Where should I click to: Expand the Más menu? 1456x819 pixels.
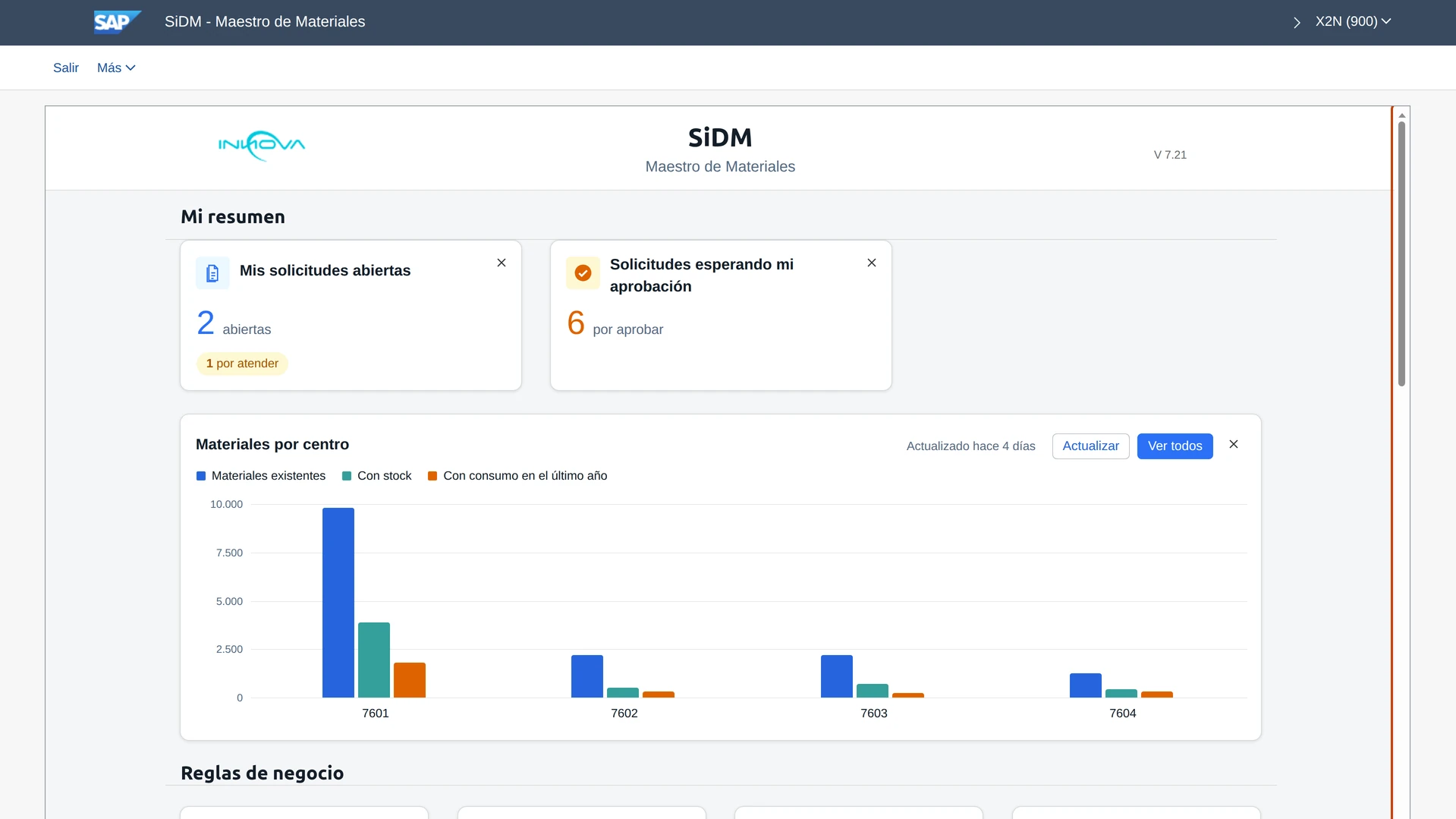point(116,68)
